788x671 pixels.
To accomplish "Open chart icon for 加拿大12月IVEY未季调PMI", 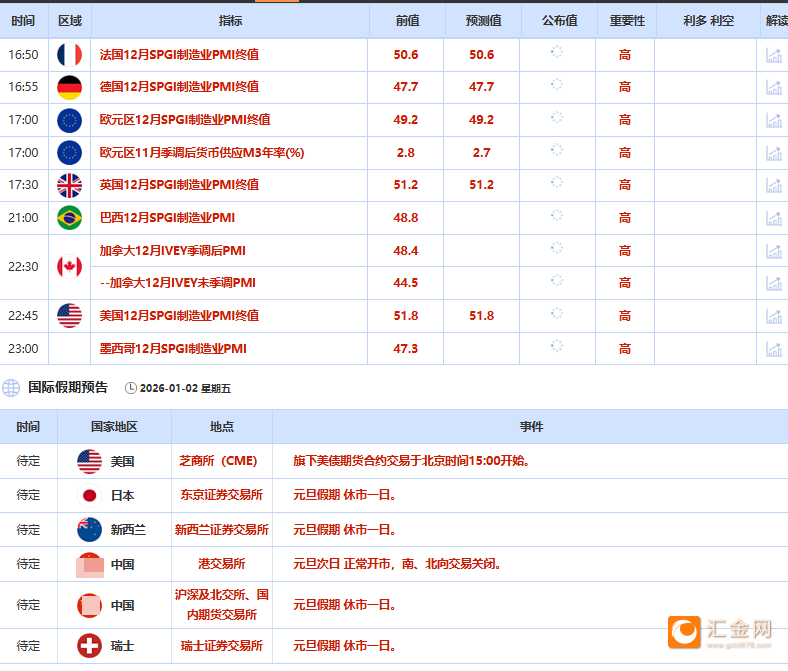I will click(773, 283).
